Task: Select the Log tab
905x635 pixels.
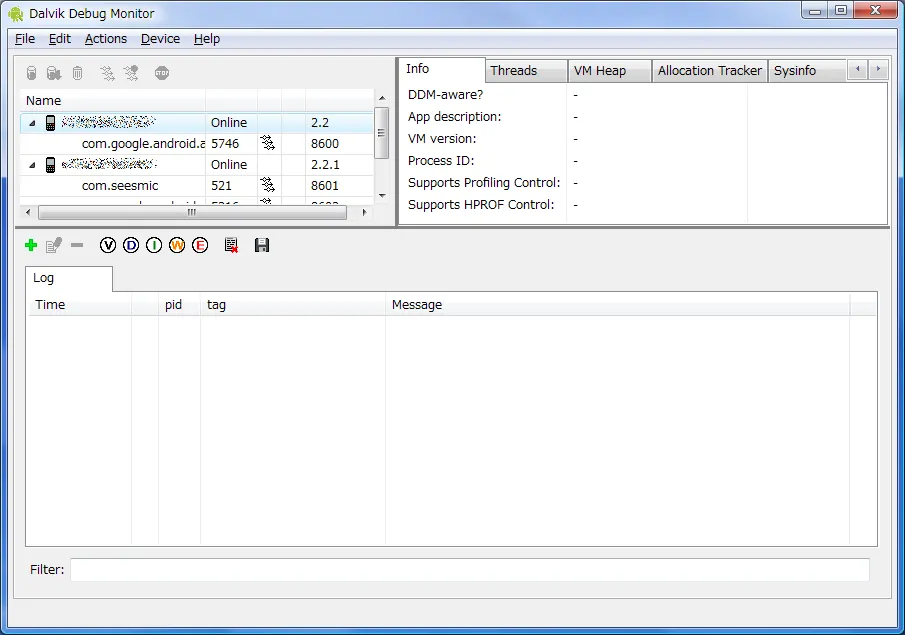Action: click(69, 278)
